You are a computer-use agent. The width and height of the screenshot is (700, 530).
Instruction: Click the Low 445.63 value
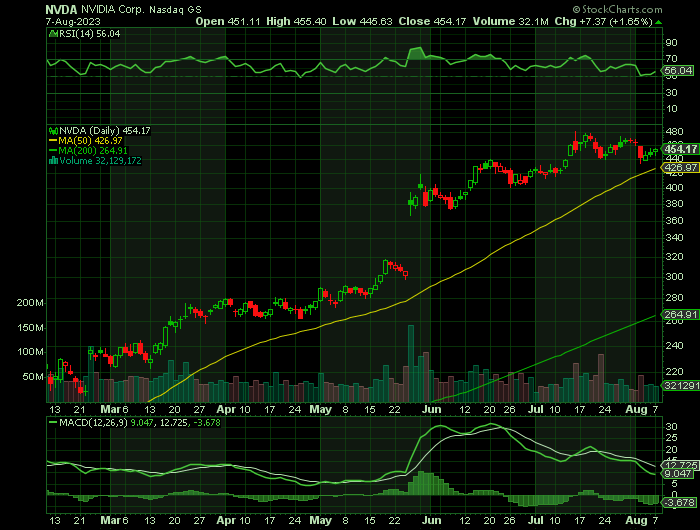tap(362, 21)
